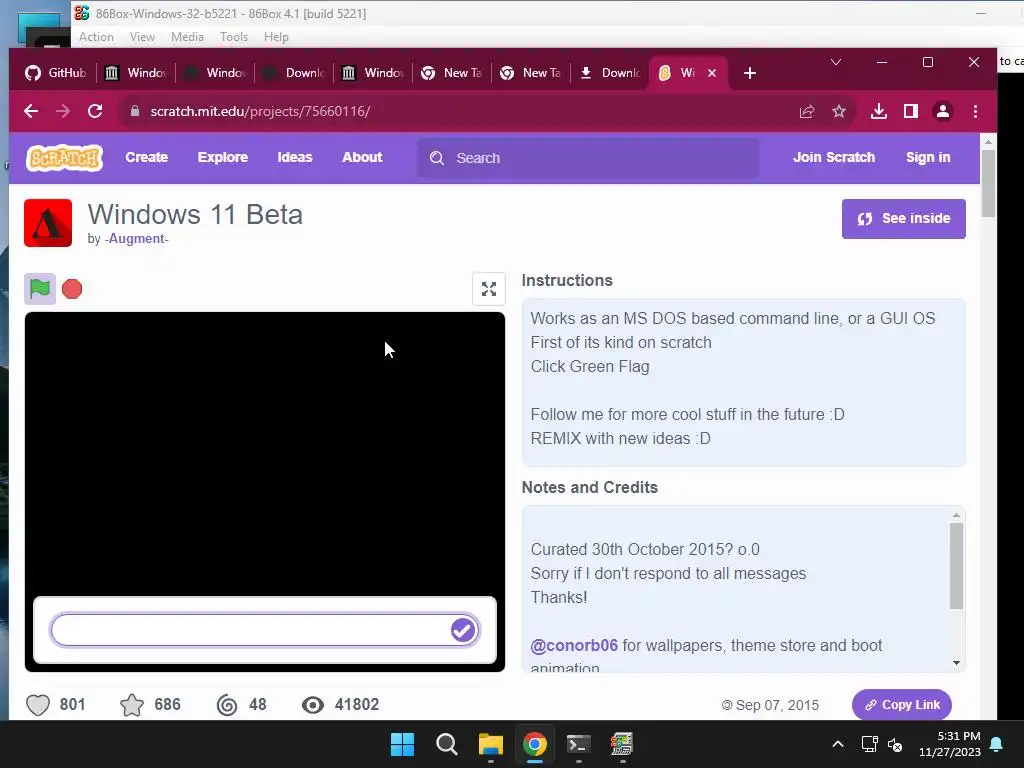Click the page vertical scrollbar thumb
1024x768 pixels.
point(988,184)
